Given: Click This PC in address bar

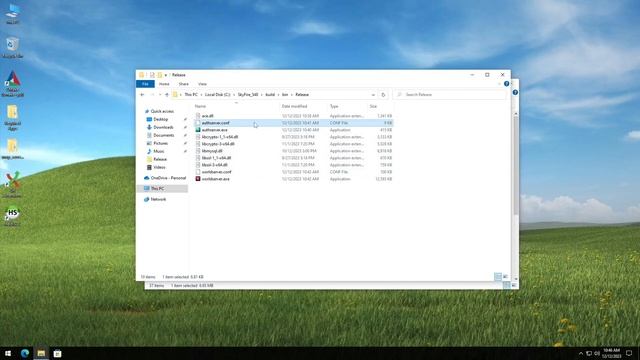Looking at the screenshot, I should tap(191, 95).
